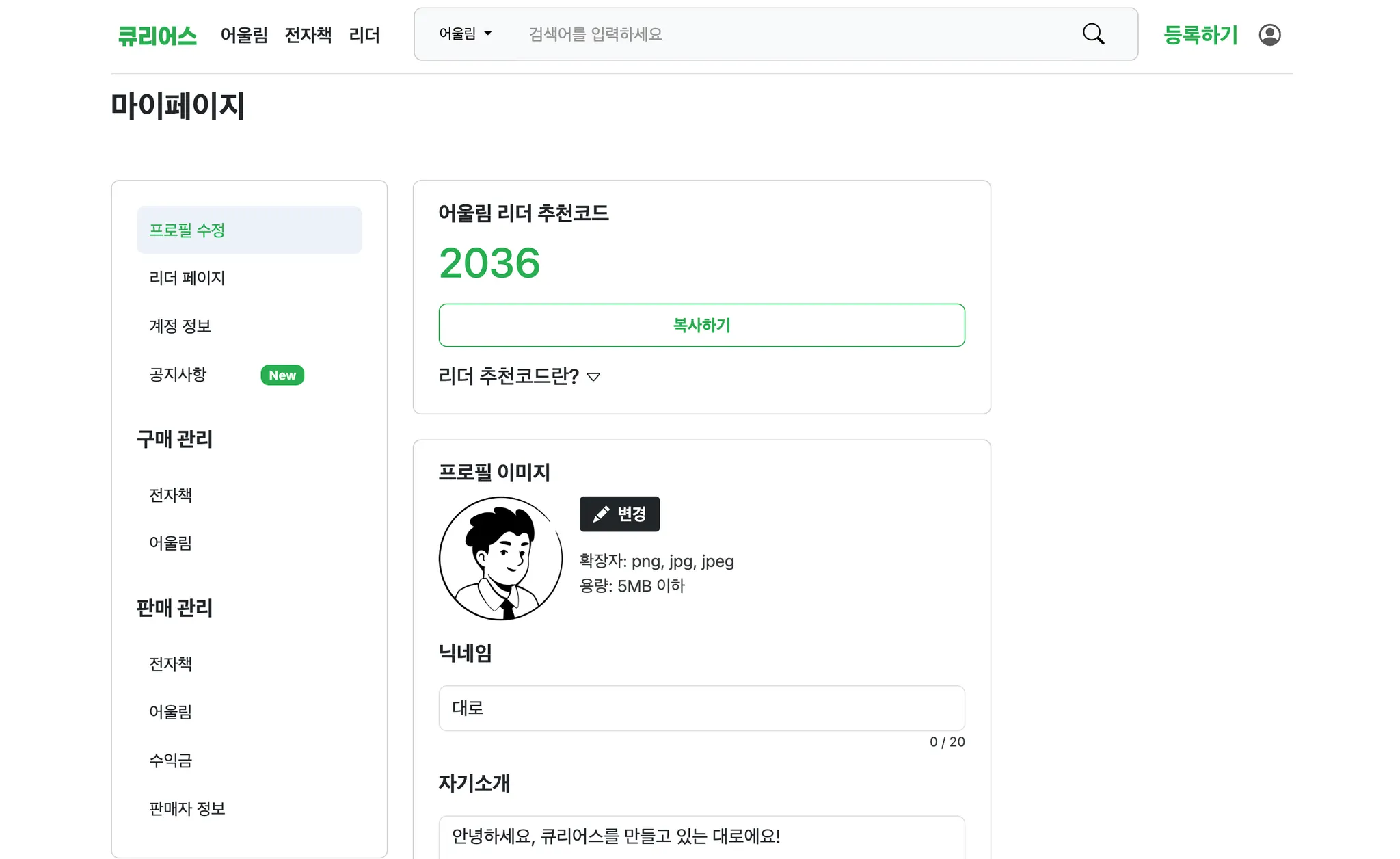Click the green New badge
The image size is (1400, 859).
pos(282,375)
